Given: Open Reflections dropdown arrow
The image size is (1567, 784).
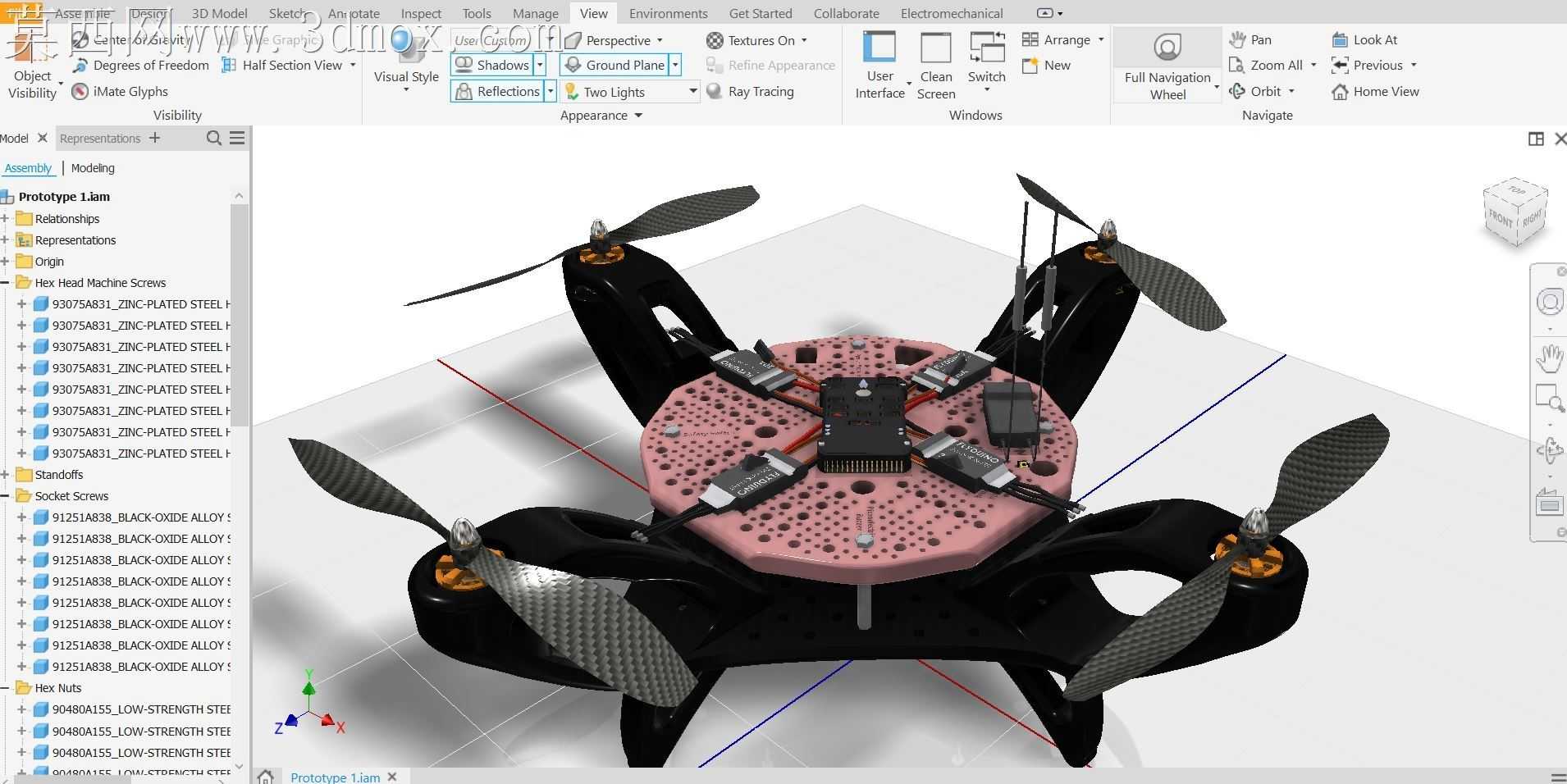Looking at the screenshot, I should click(x=551, y=91).
